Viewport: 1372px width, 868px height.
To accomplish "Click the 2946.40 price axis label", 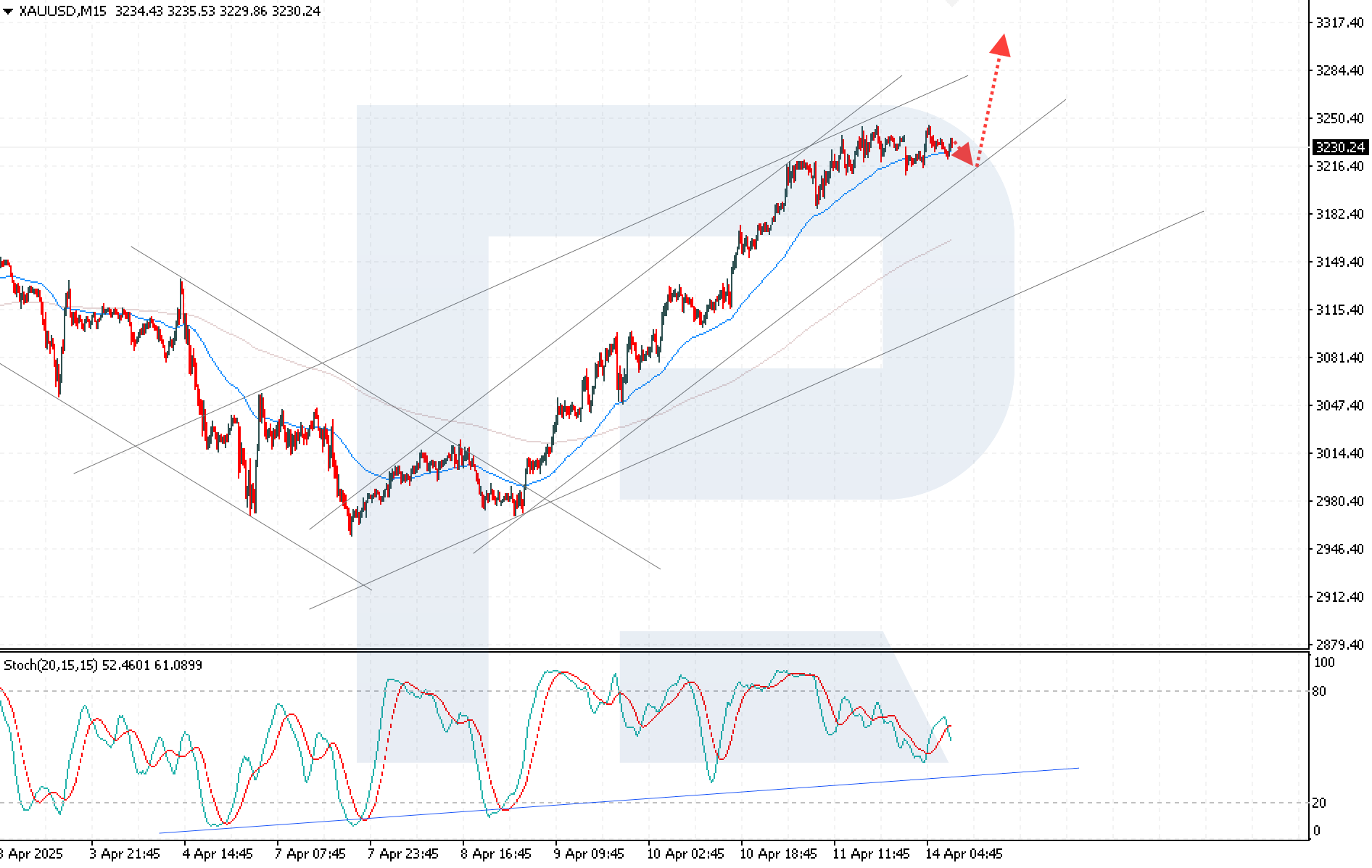I will click(1339, 549).
